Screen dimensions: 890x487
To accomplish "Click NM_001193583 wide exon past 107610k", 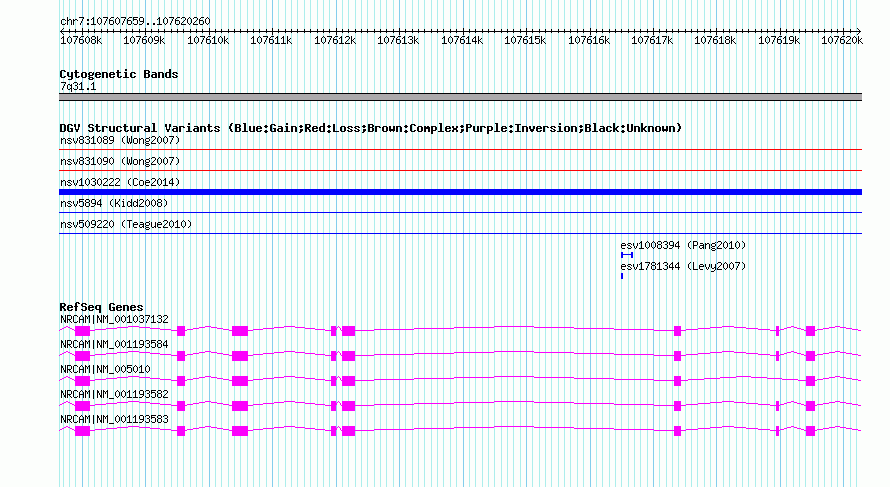I will coord(240,431).
